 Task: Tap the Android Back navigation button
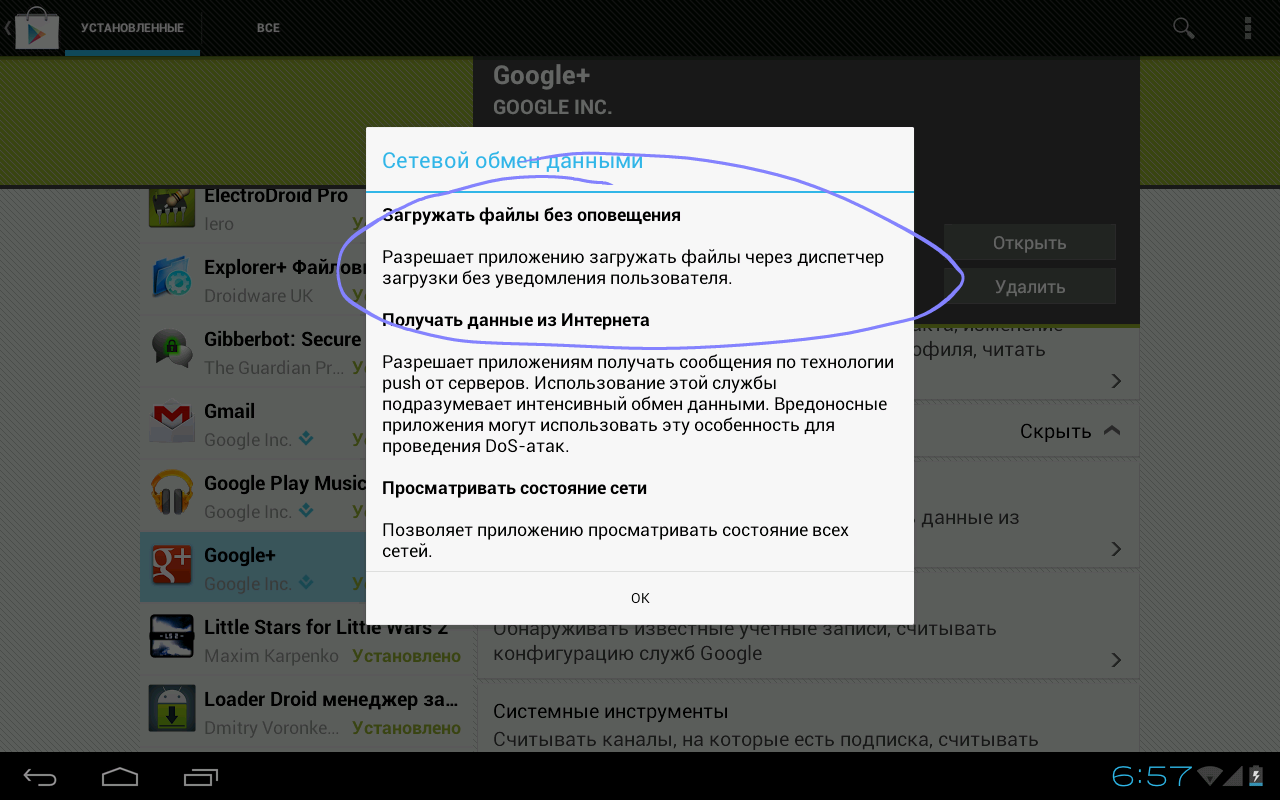[41, 776]
